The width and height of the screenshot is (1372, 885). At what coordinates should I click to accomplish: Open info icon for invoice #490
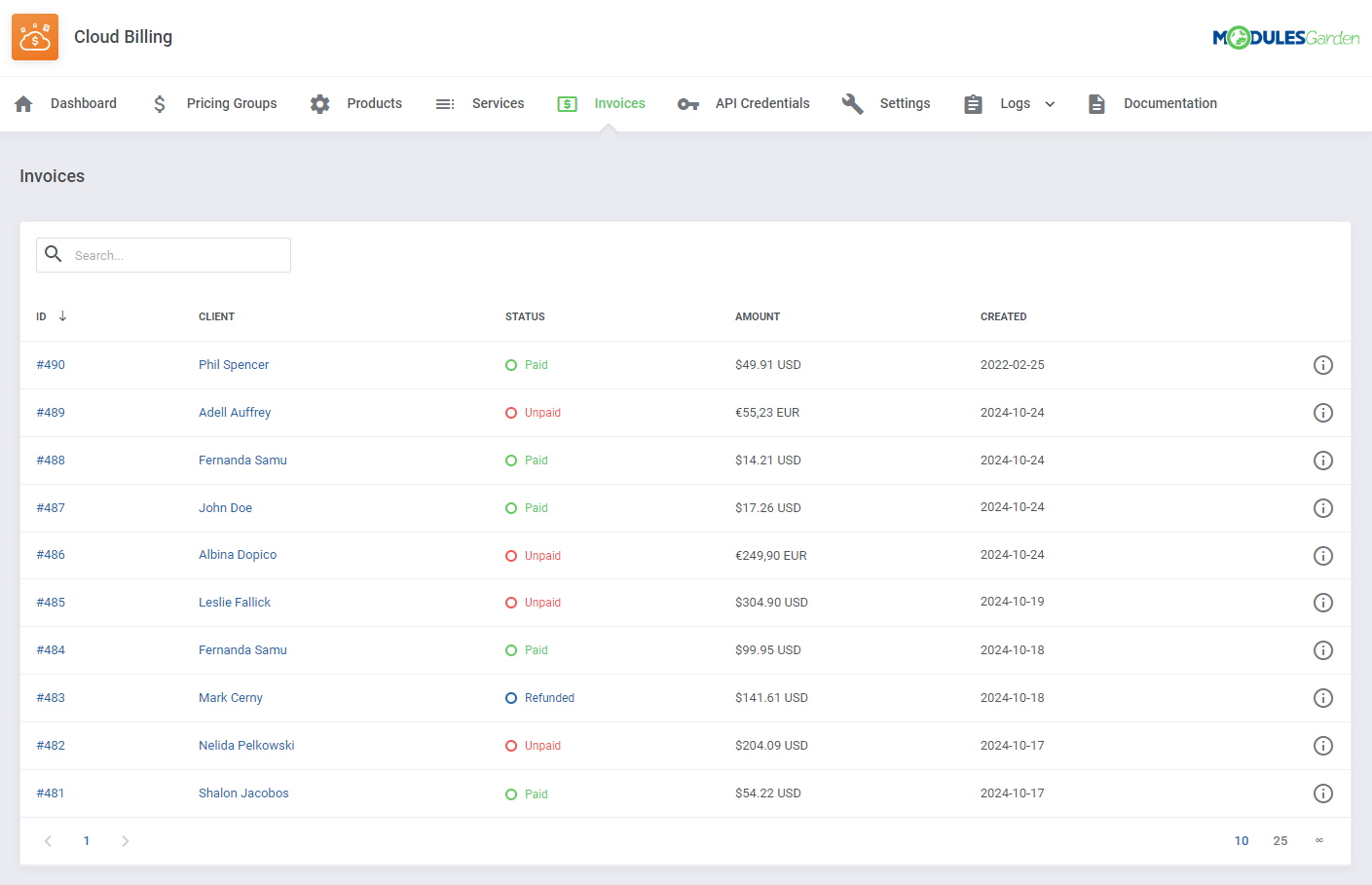tap(1323, 365)
